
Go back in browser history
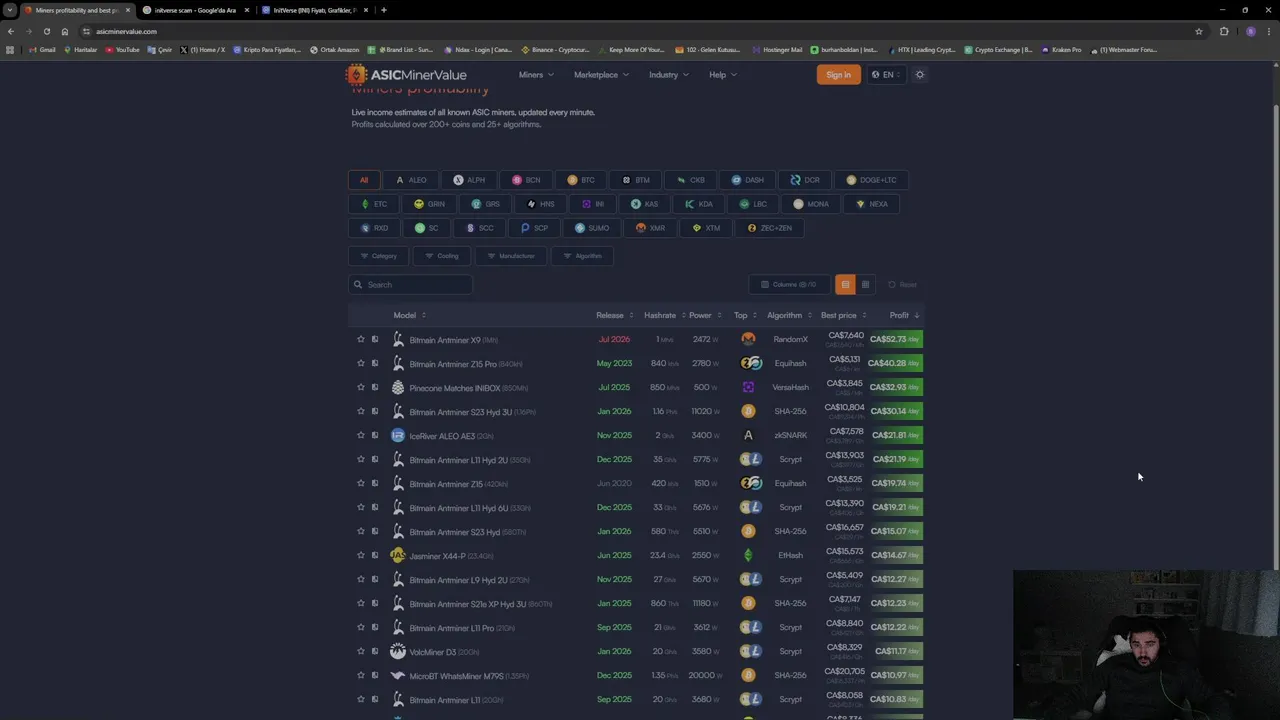click(11, 31)
